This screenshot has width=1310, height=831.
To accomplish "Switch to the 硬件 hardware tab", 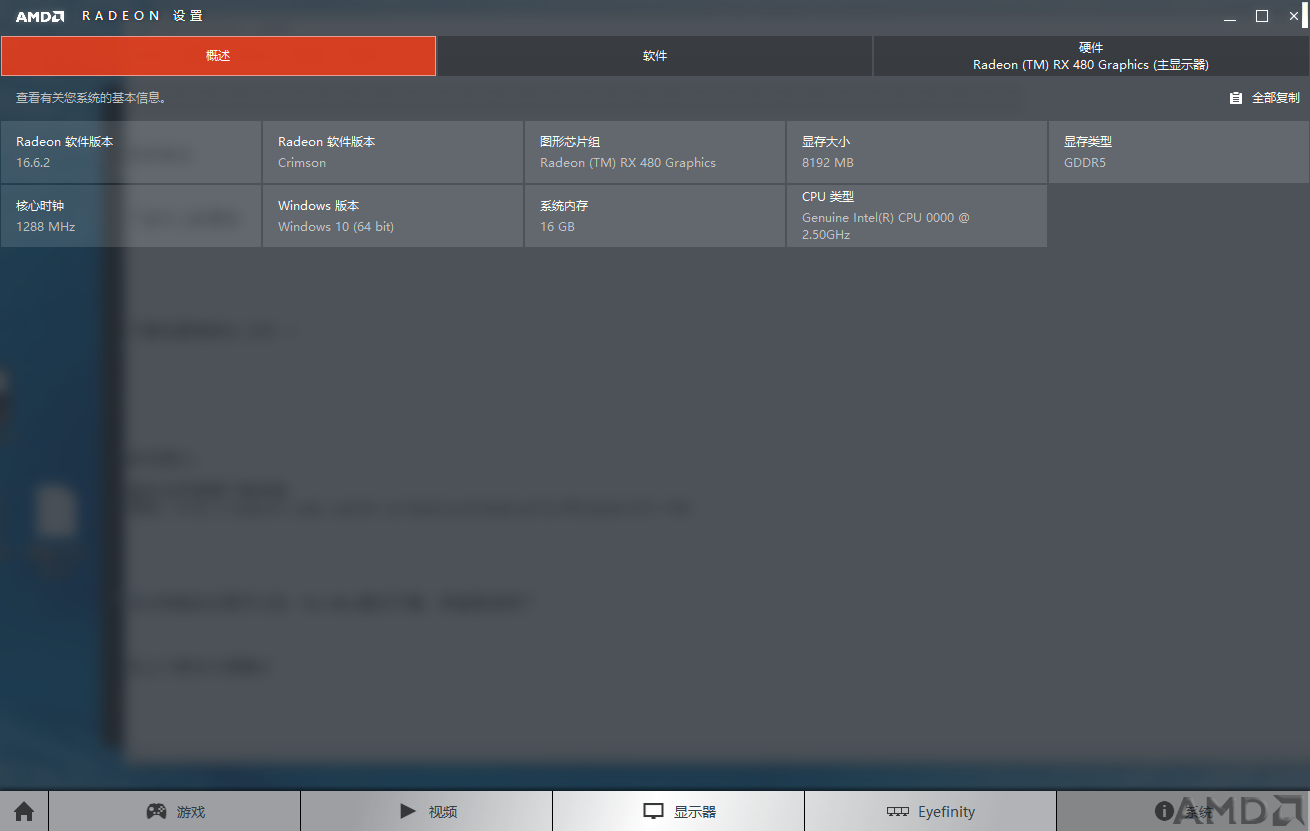I will point(1091,56).
